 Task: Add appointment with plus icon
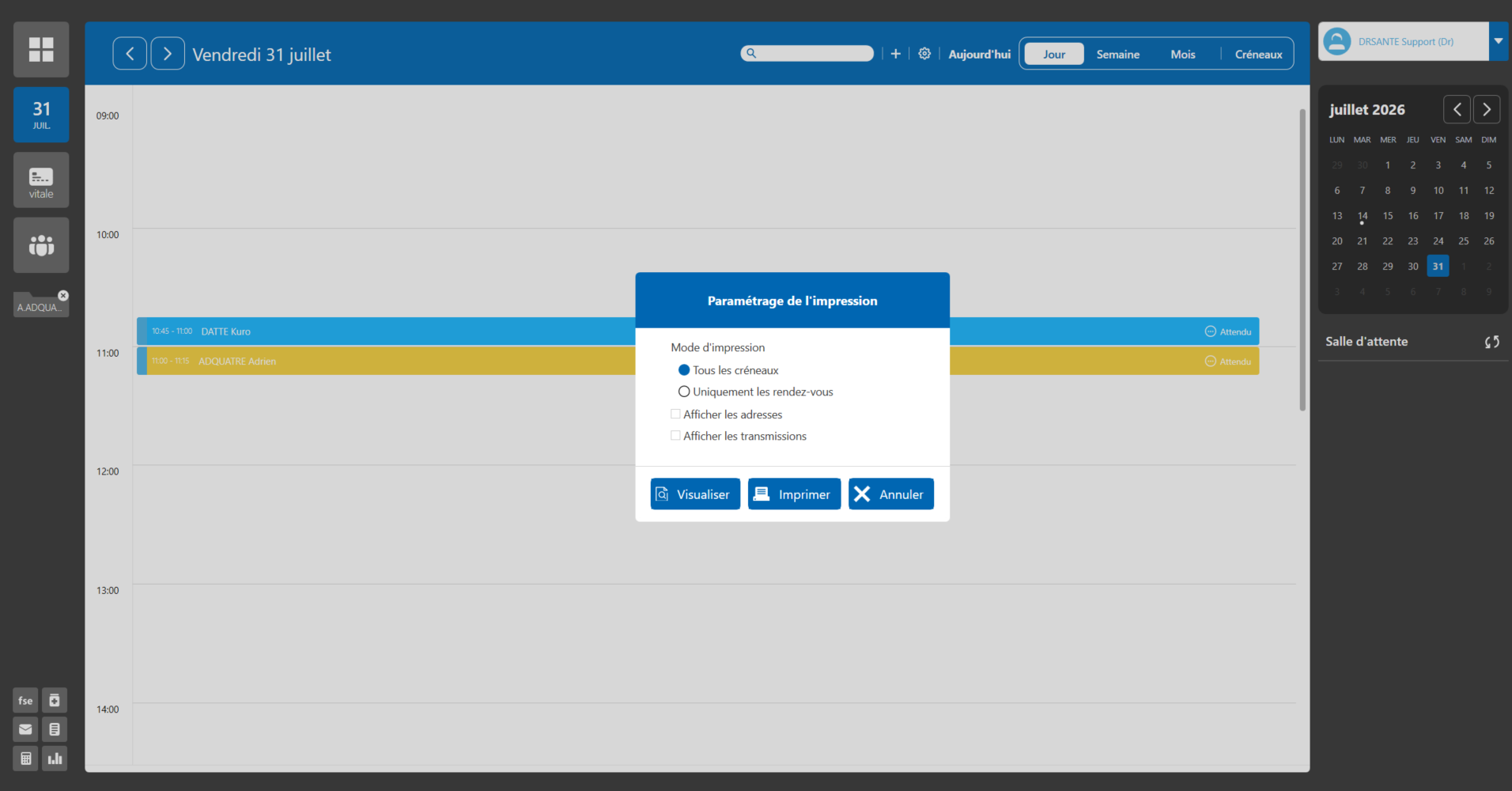coord(895,54)
